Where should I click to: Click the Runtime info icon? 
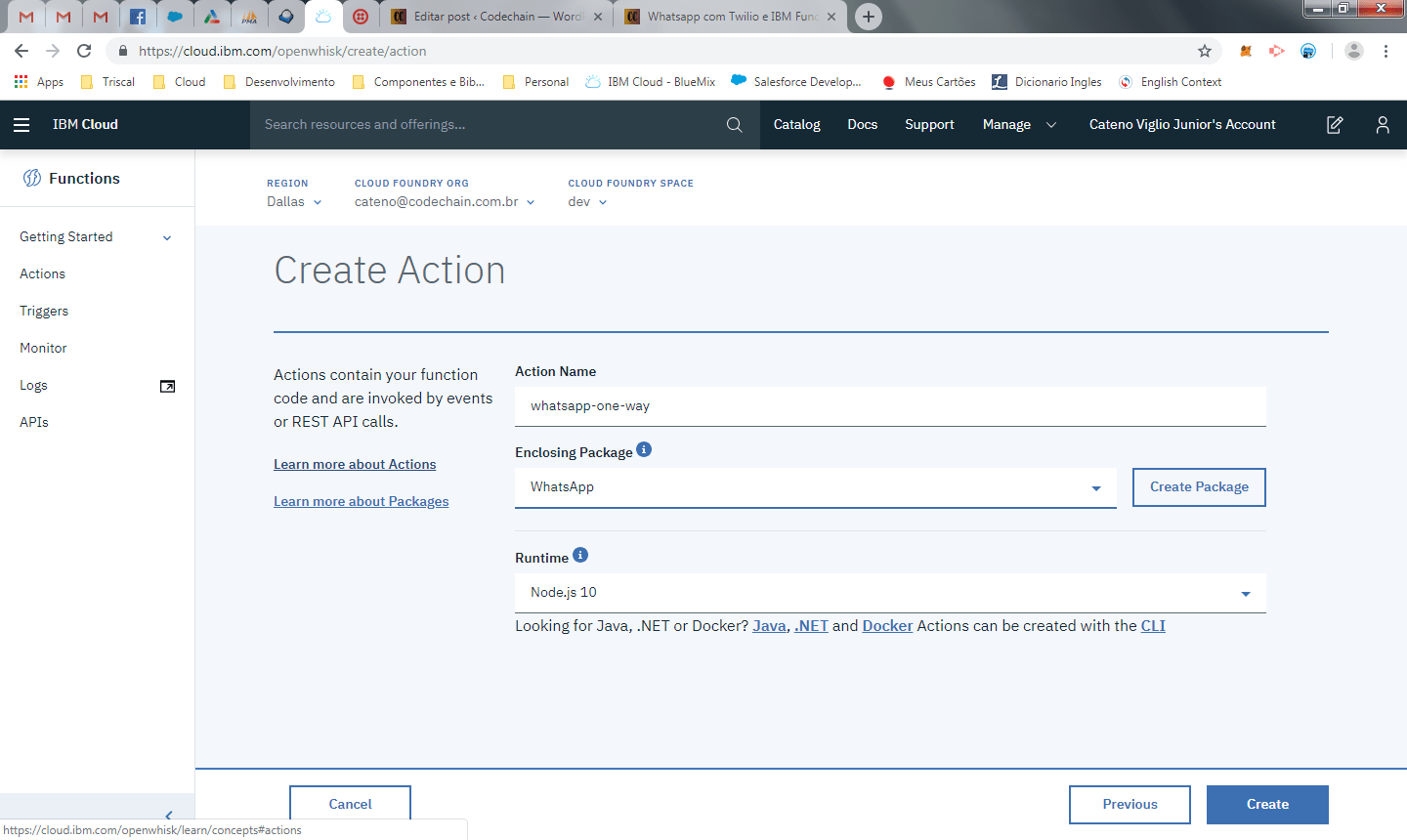click(x=580, y=555)
